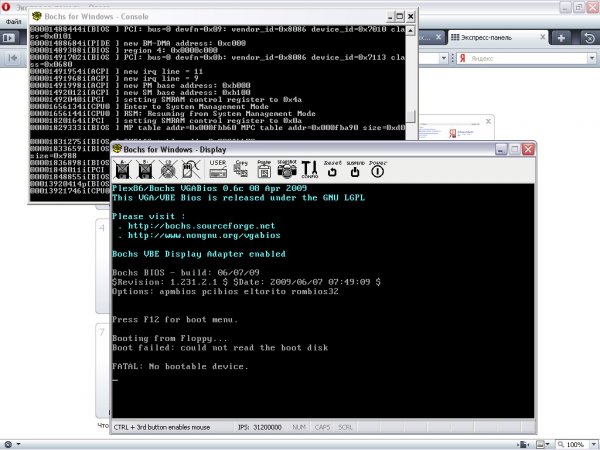Minimize the Bochs Display window

pos(501,149)
